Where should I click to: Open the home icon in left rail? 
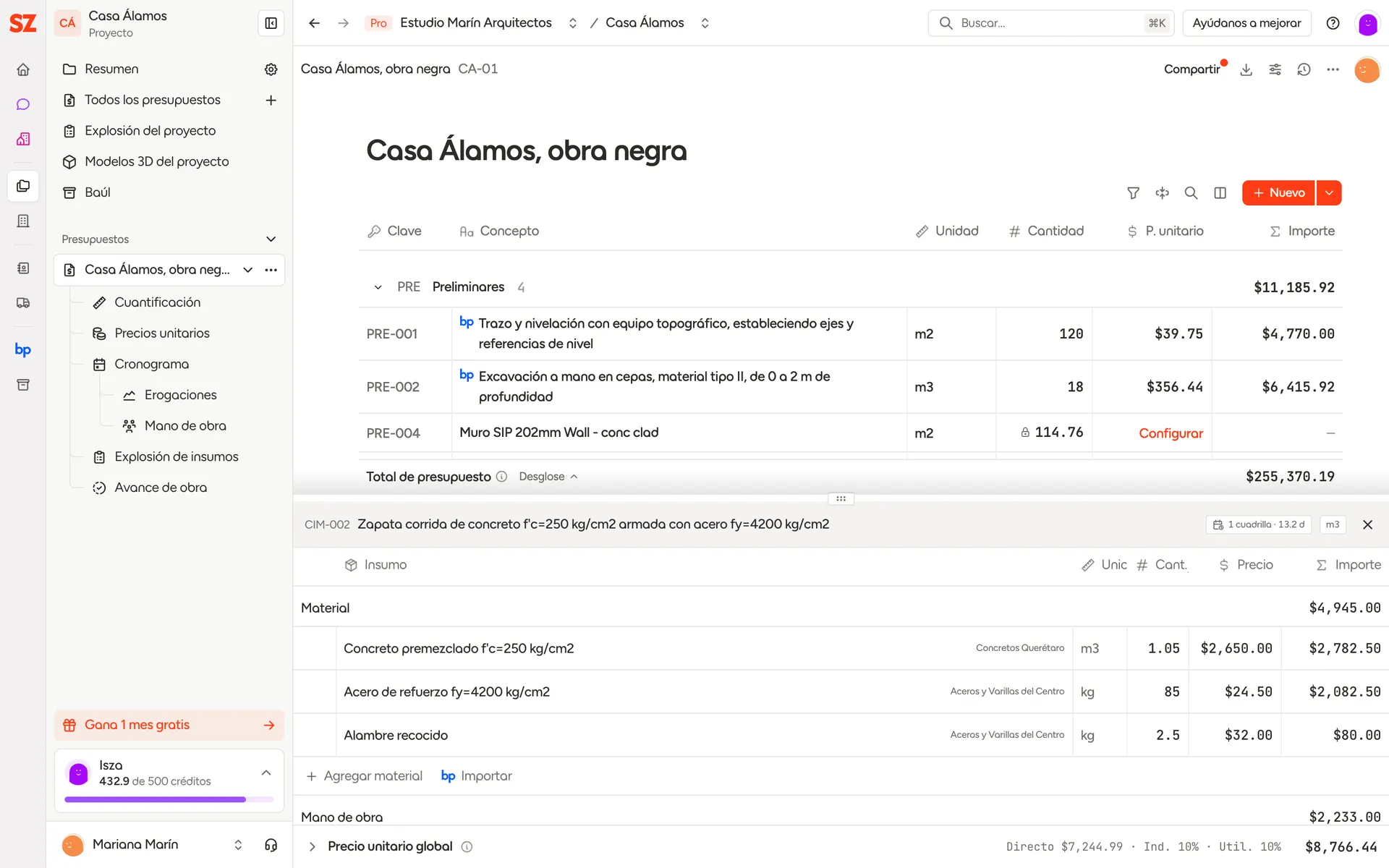pyautogui.click(x=23, y=69)
